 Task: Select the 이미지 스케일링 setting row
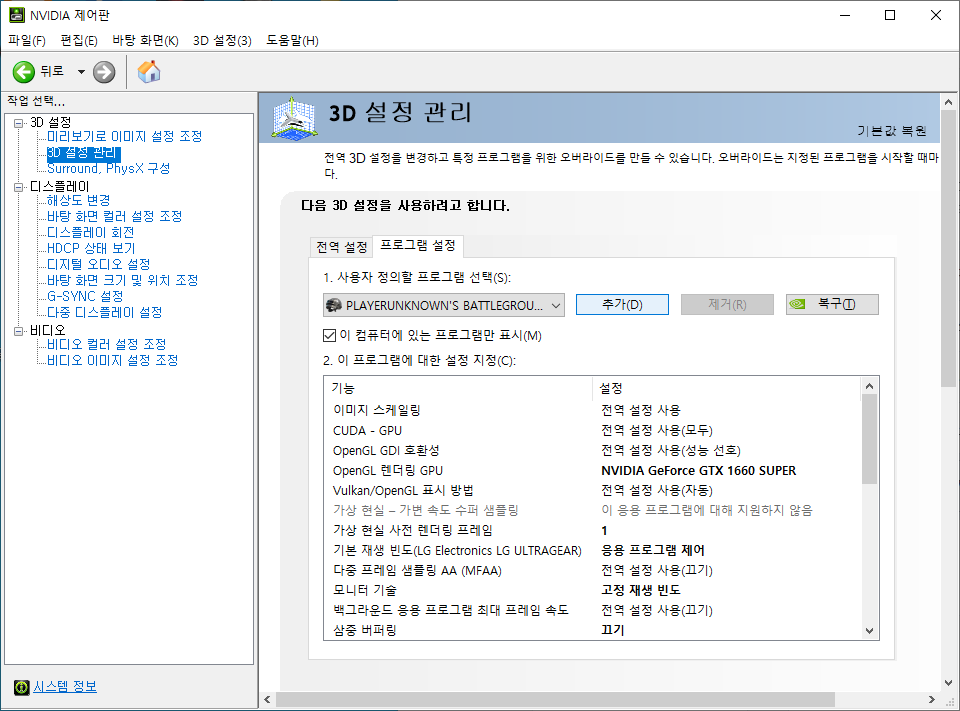592,410
